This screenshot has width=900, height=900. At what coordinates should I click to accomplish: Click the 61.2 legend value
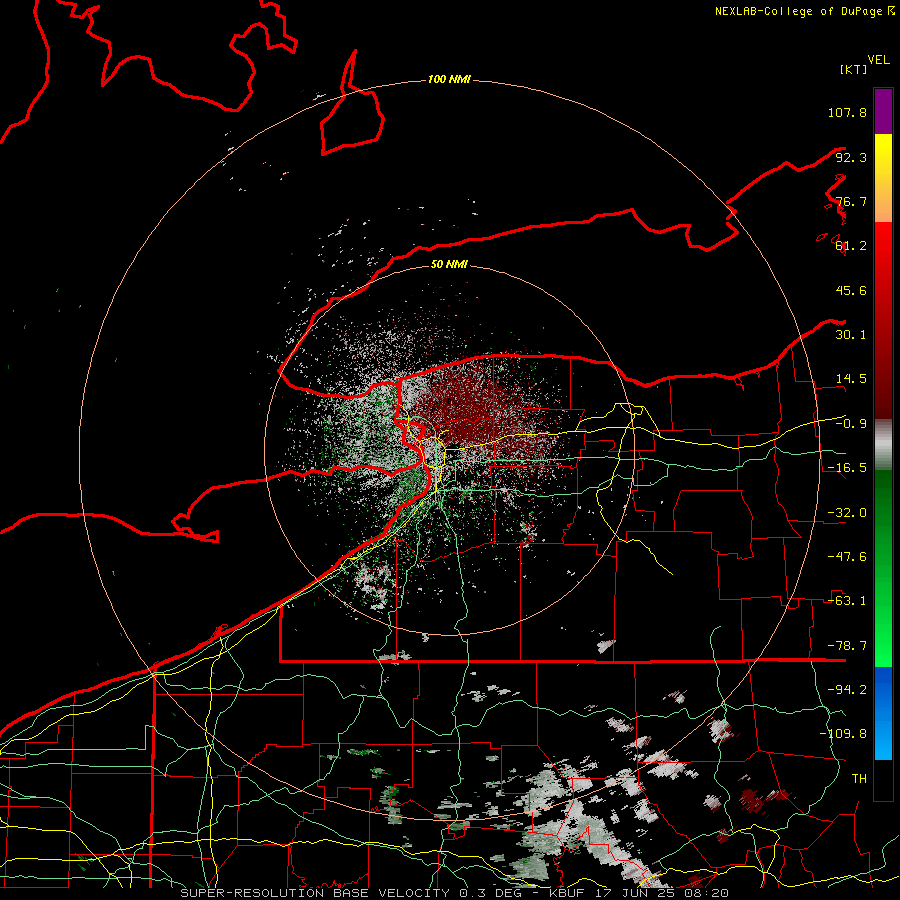[x=851, y=246]
